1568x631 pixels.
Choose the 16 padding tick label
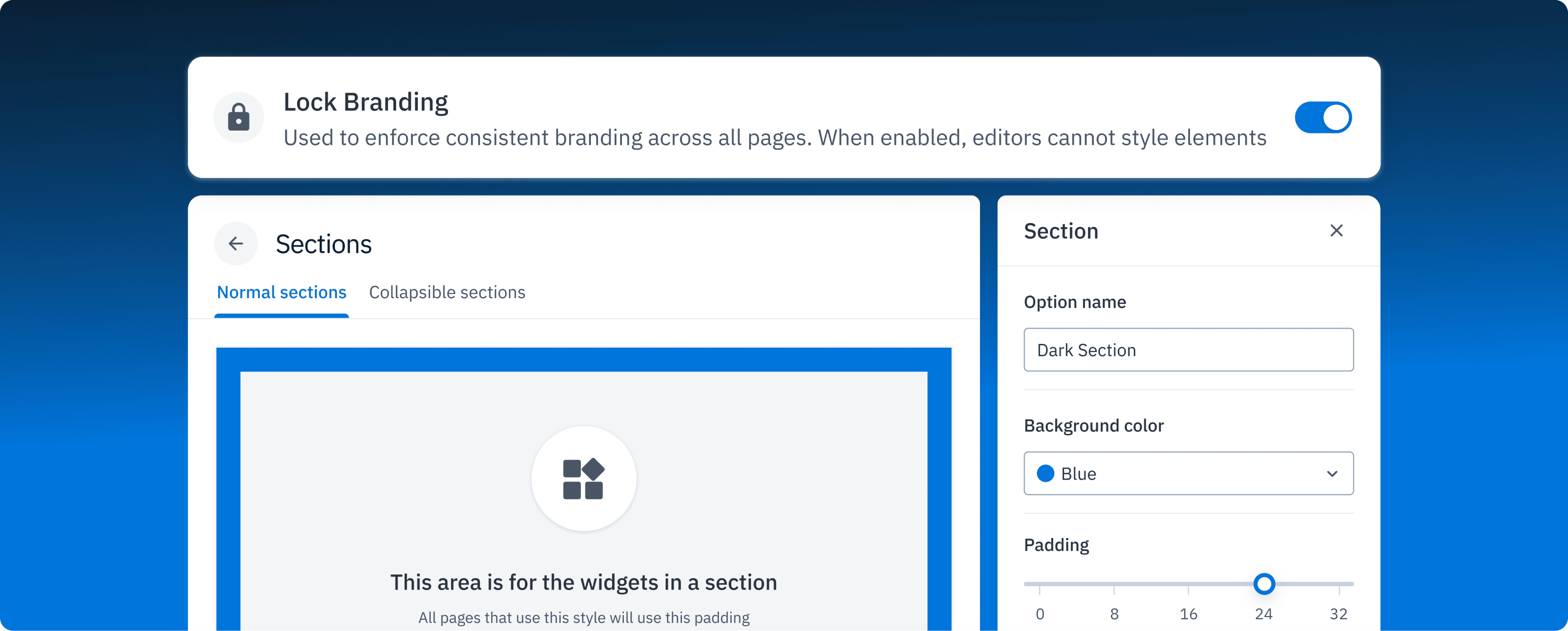pos(1188,613)
